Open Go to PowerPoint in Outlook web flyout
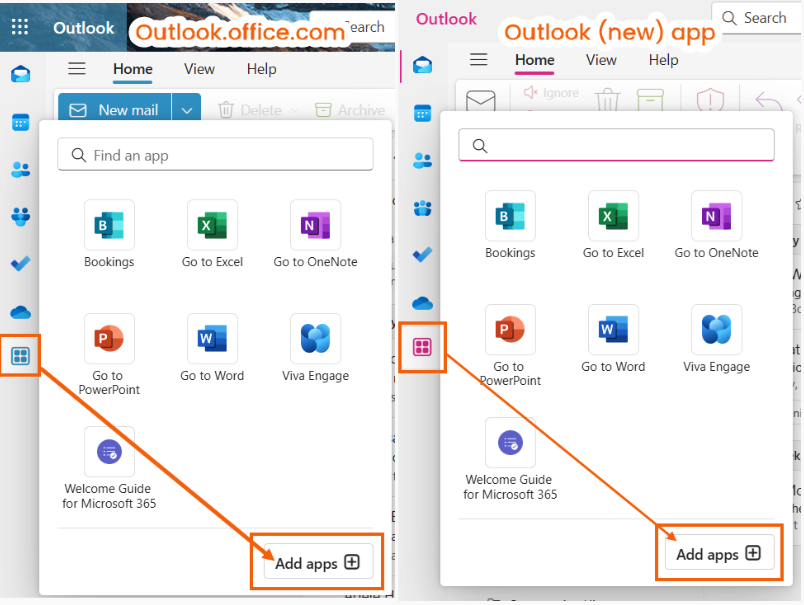This screenshot has height=605, width=804. [x=109, y=355]
